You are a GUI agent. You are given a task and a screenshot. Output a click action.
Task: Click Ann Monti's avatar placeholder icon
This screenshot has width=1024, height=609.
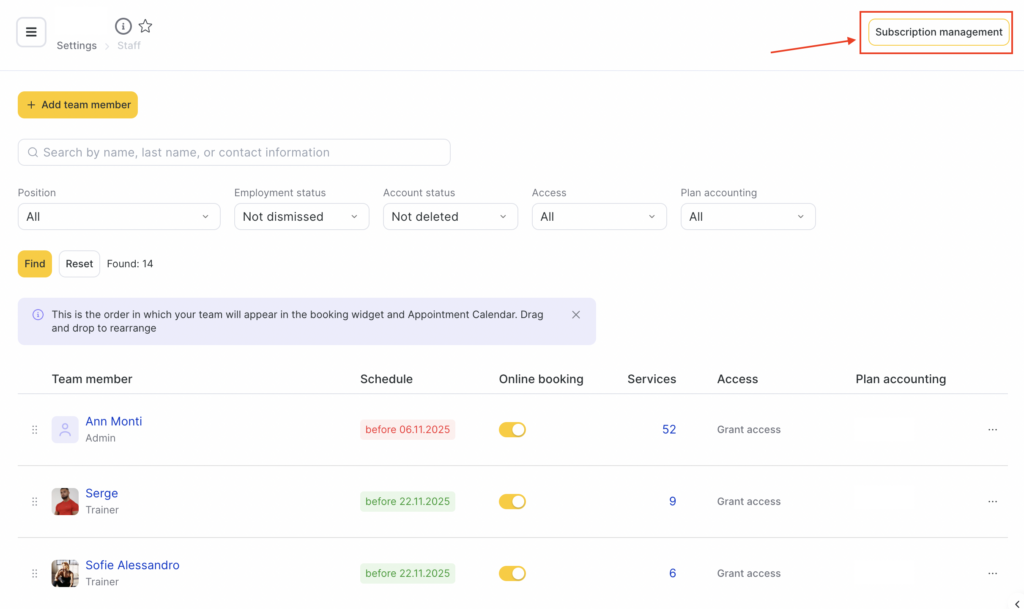[65, 430]
